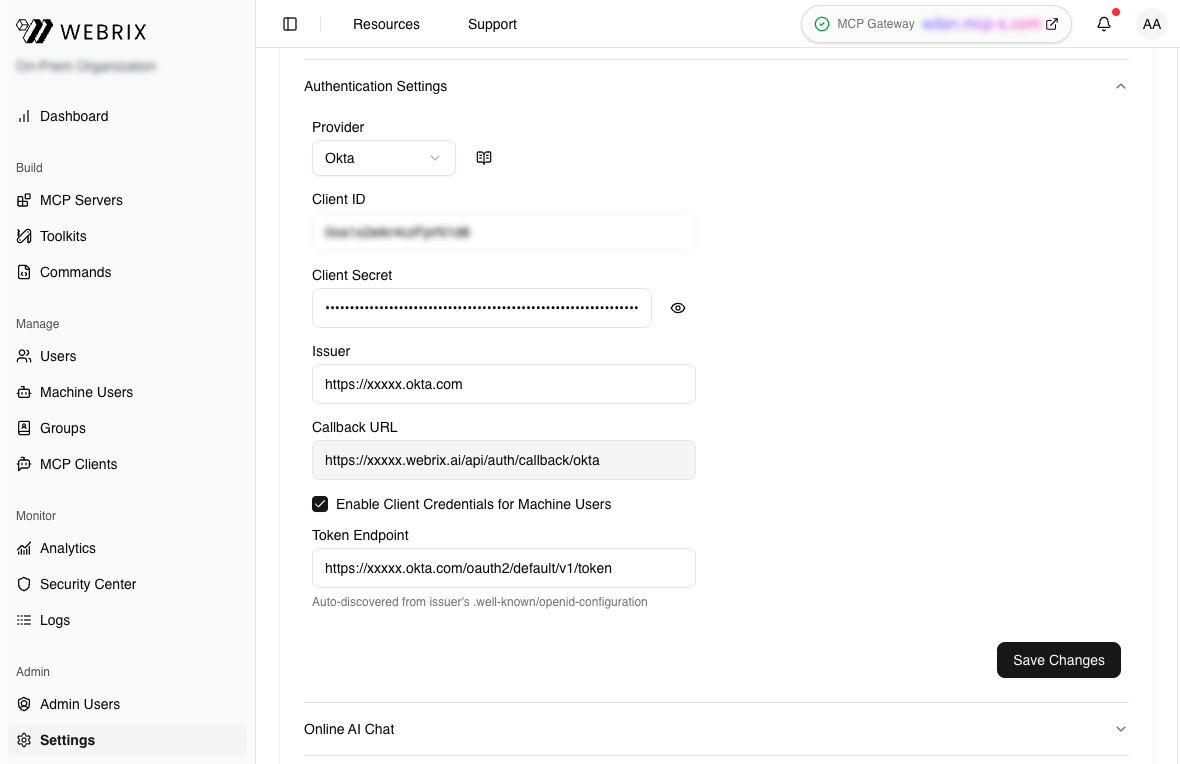Toggle the sidebar panel icon
Screen dimensions: 1180x764
click(290, 24)
